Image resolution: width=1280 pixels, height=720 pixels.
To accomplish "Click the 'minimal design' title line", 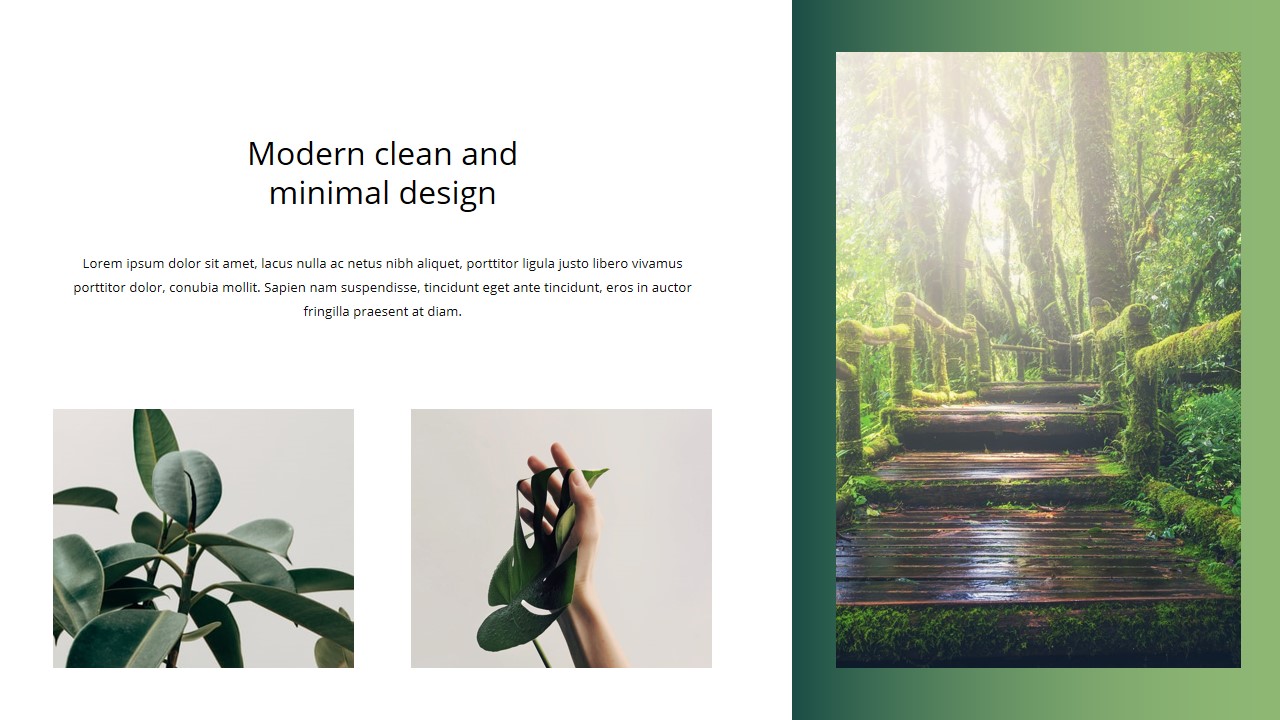I will point(382,192).
